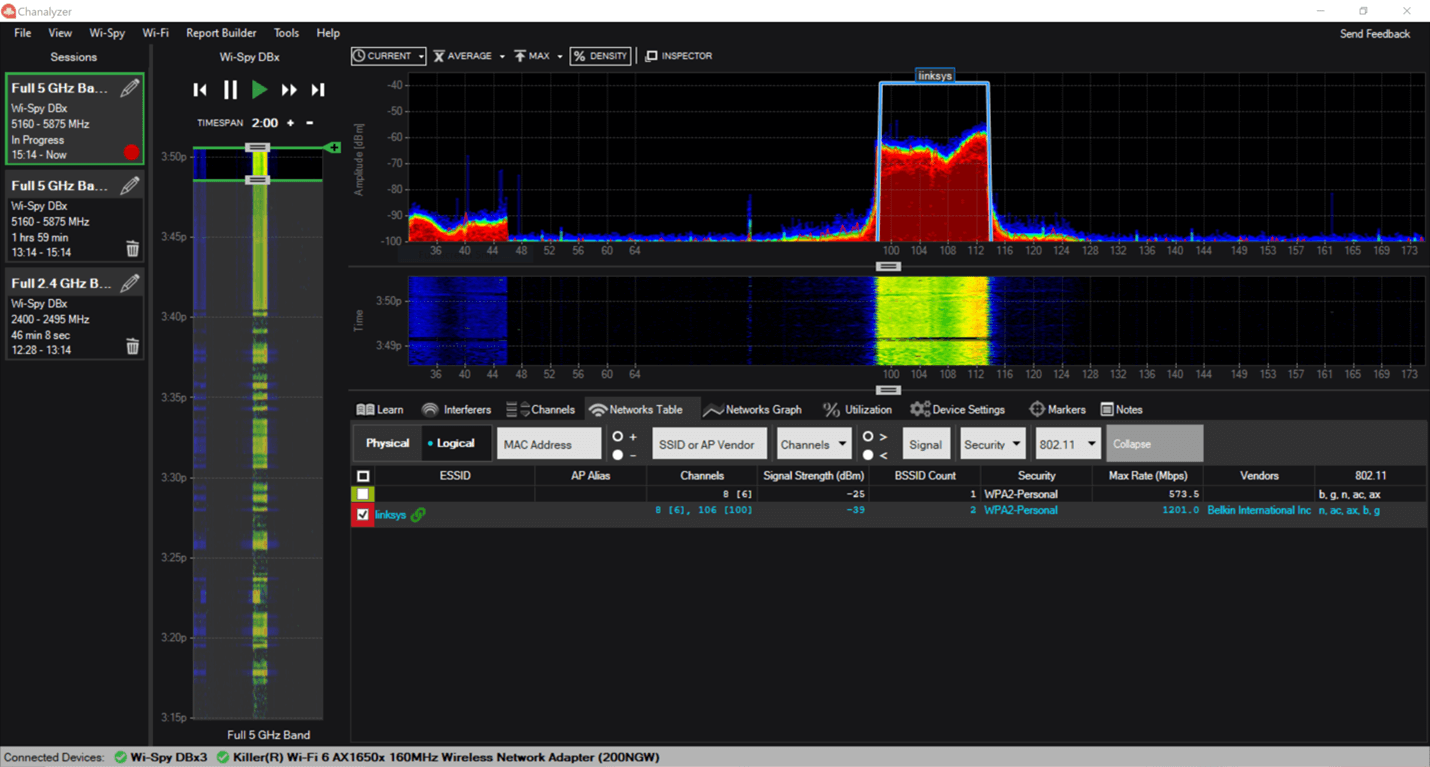Open the Report Builder menu

click(x=221, y=33)
